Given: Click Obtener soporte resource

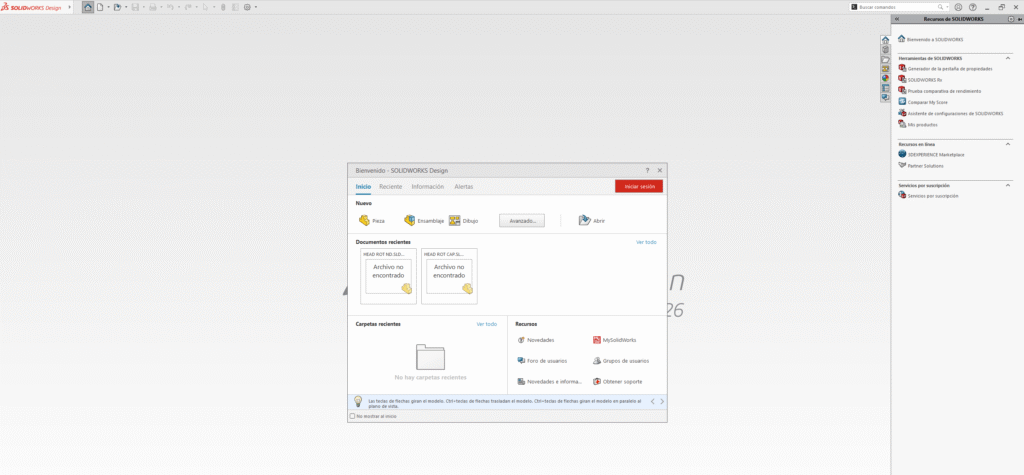Looking at the screenshot, I should click(618, 382).
